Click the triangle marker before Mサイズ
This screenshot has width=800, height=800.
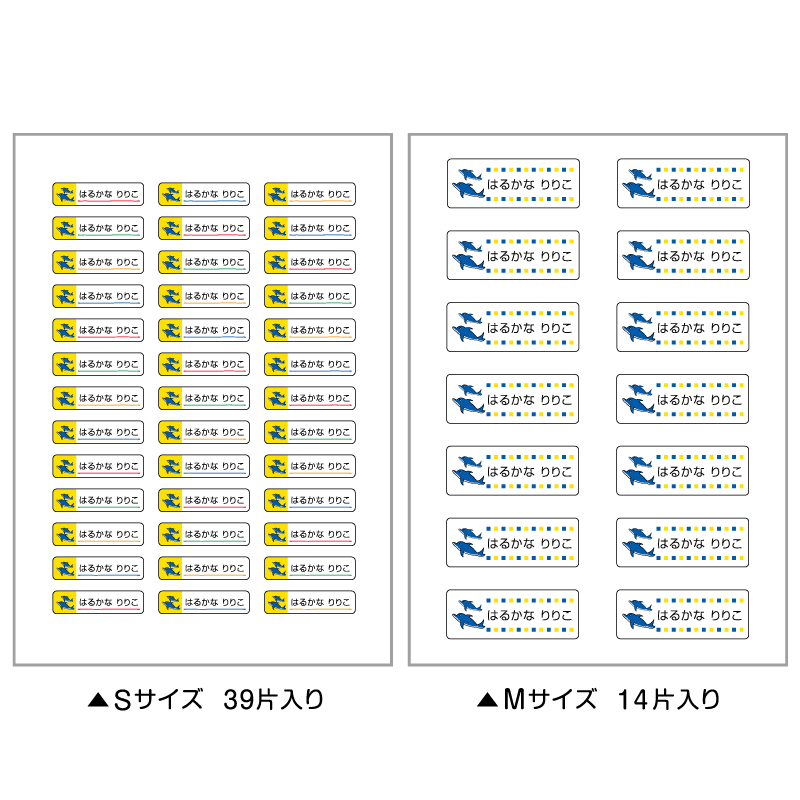coord(487,700)
